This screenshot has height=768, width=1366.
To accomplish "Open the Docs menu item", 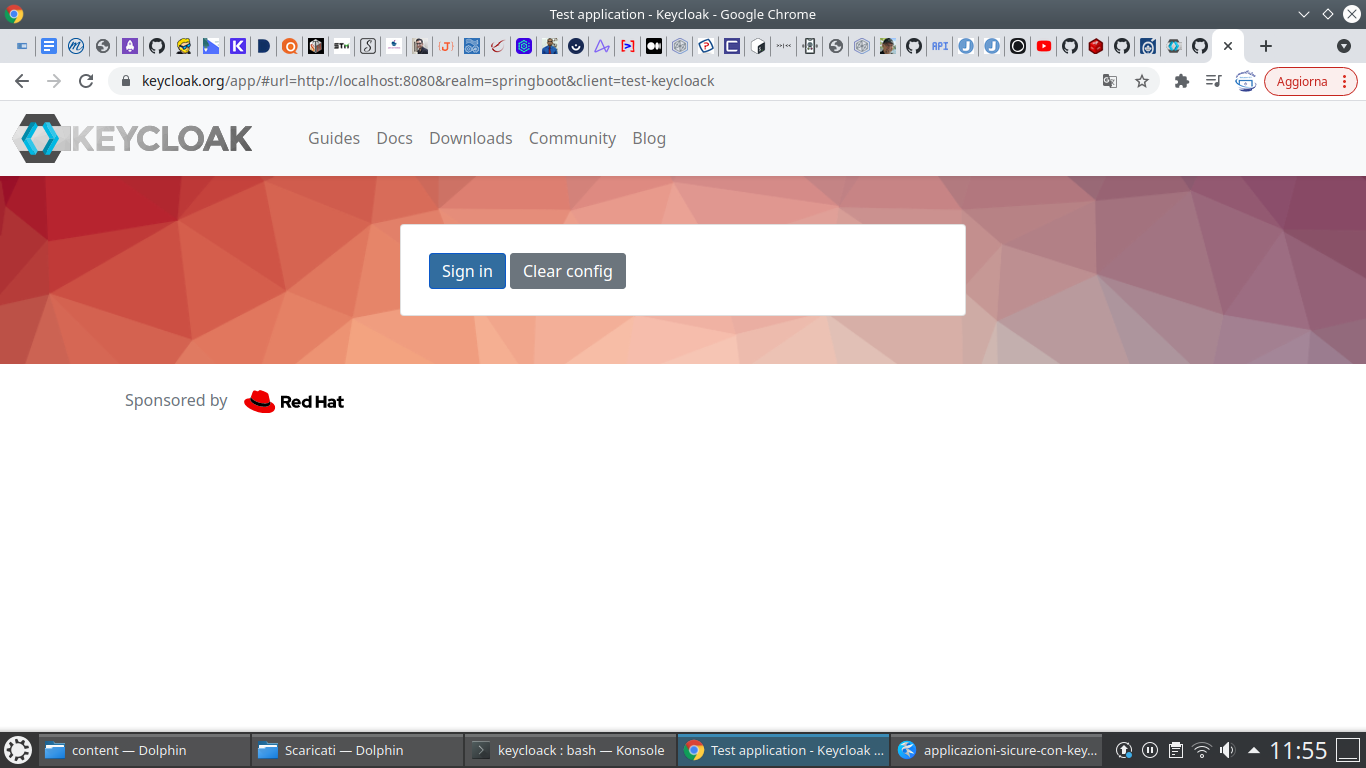I will click(394, 138).
